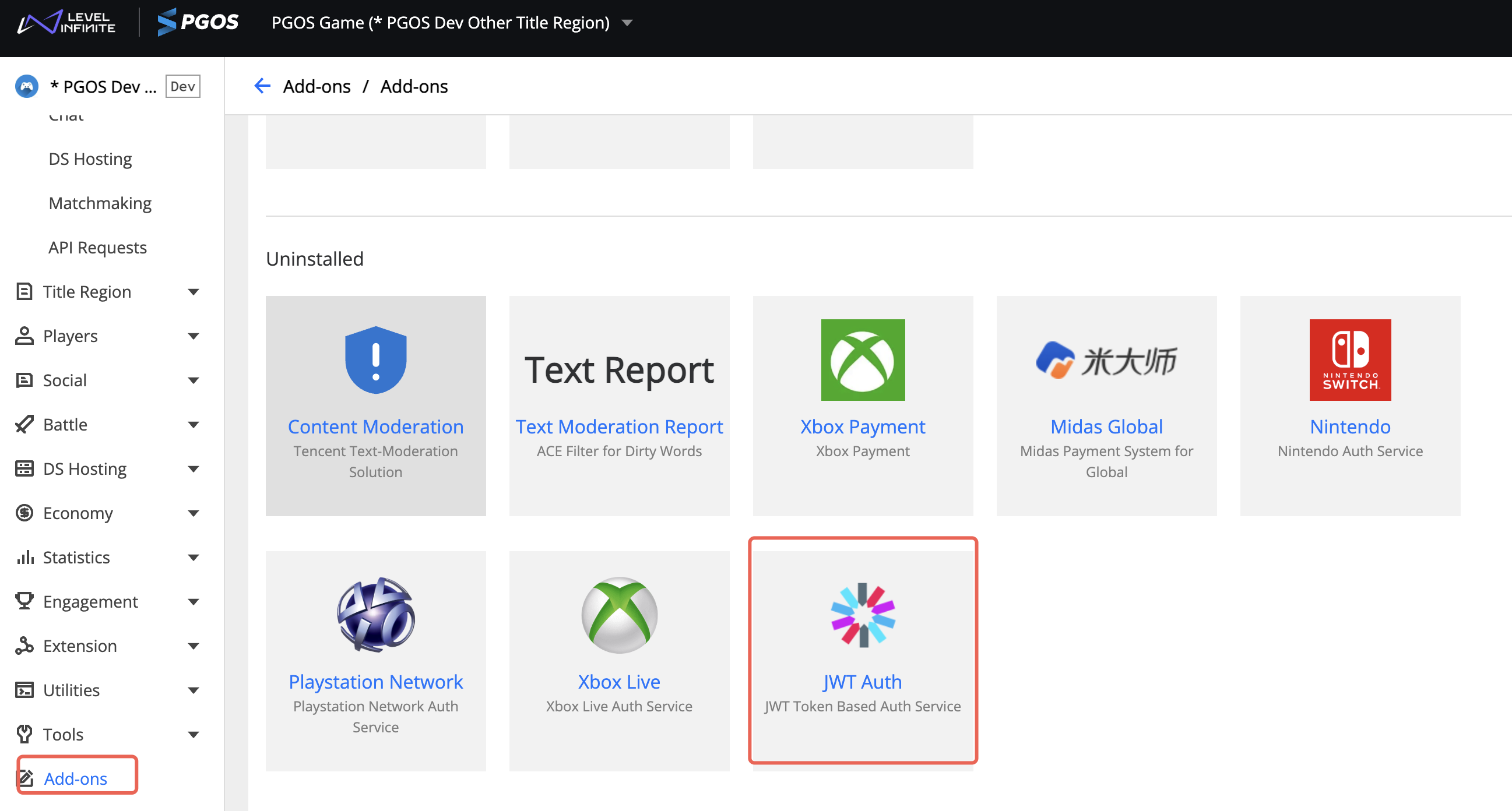Expand the Tools sidebar section
This screenshot has height=811, width=1512.
pos(193,734)
